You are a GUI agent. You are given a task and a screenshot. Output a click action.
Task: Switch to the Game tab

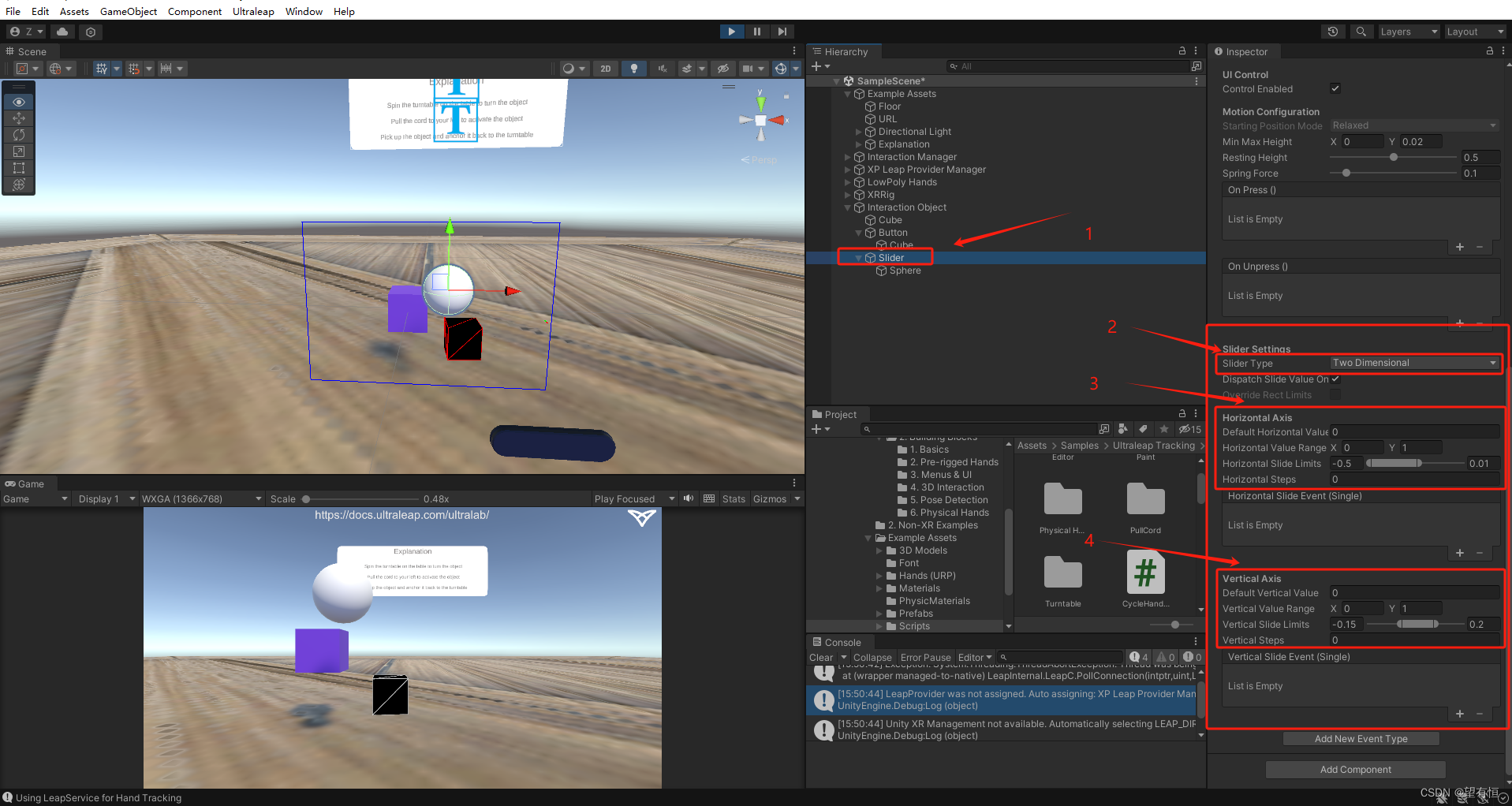click(x=24, y=483)
